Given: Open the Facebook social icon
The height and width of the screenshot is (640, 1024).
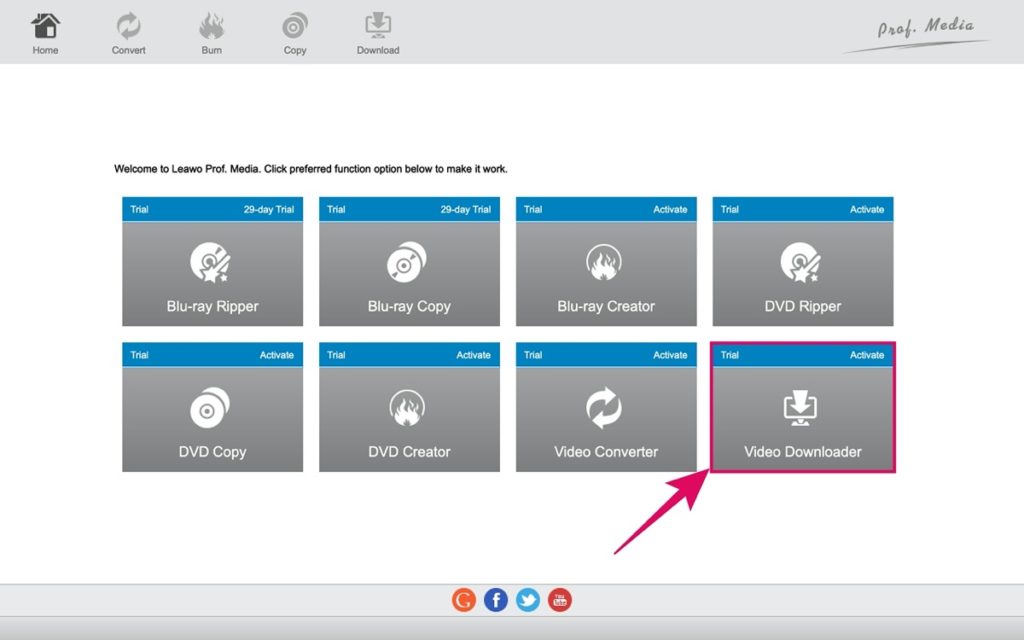Looking at the screenshot, I should tap(496, 600).
